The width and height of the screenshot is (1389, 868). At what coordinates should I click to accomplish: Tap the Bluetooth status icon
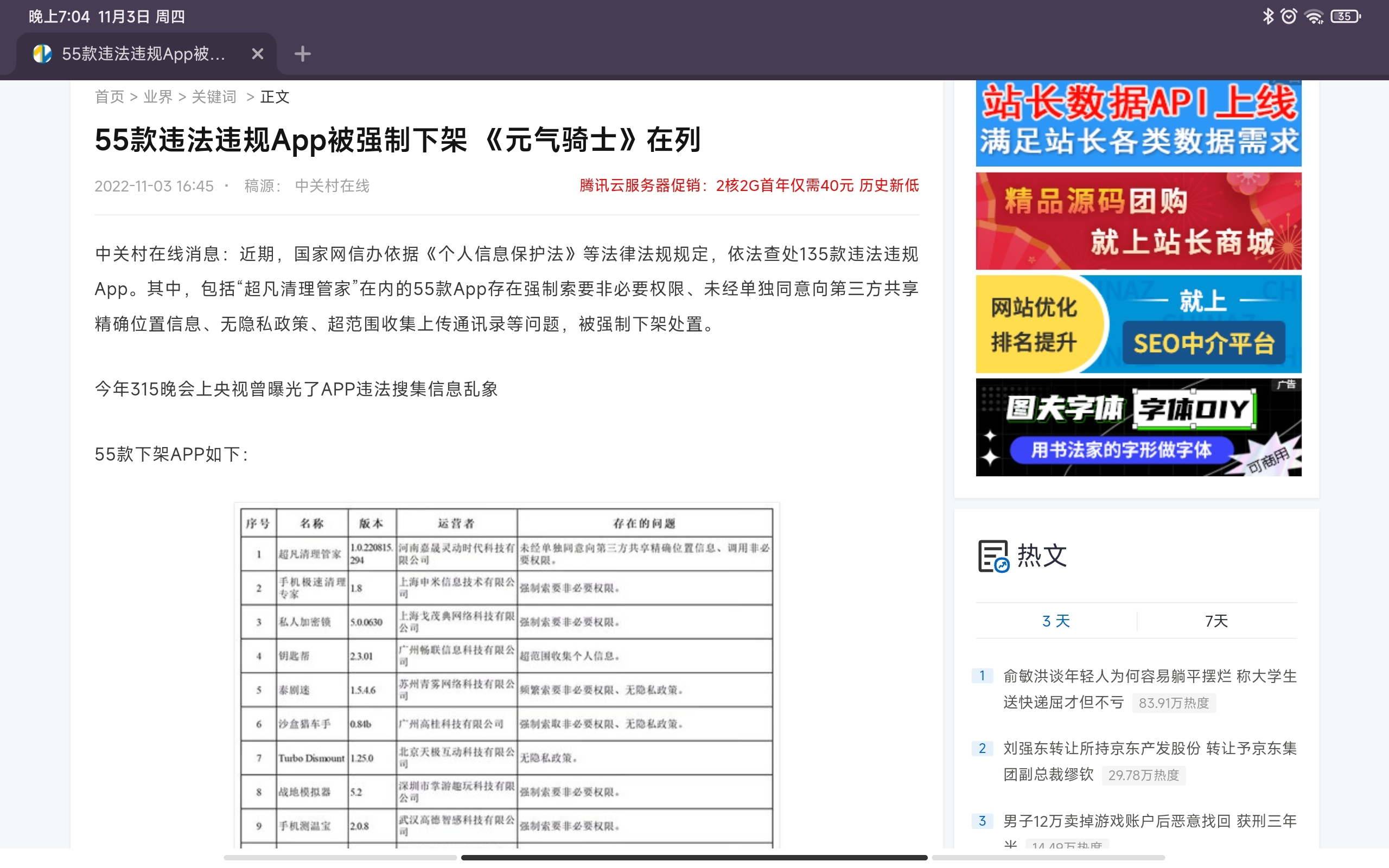pyautogui.click(x=1268, y=16)
